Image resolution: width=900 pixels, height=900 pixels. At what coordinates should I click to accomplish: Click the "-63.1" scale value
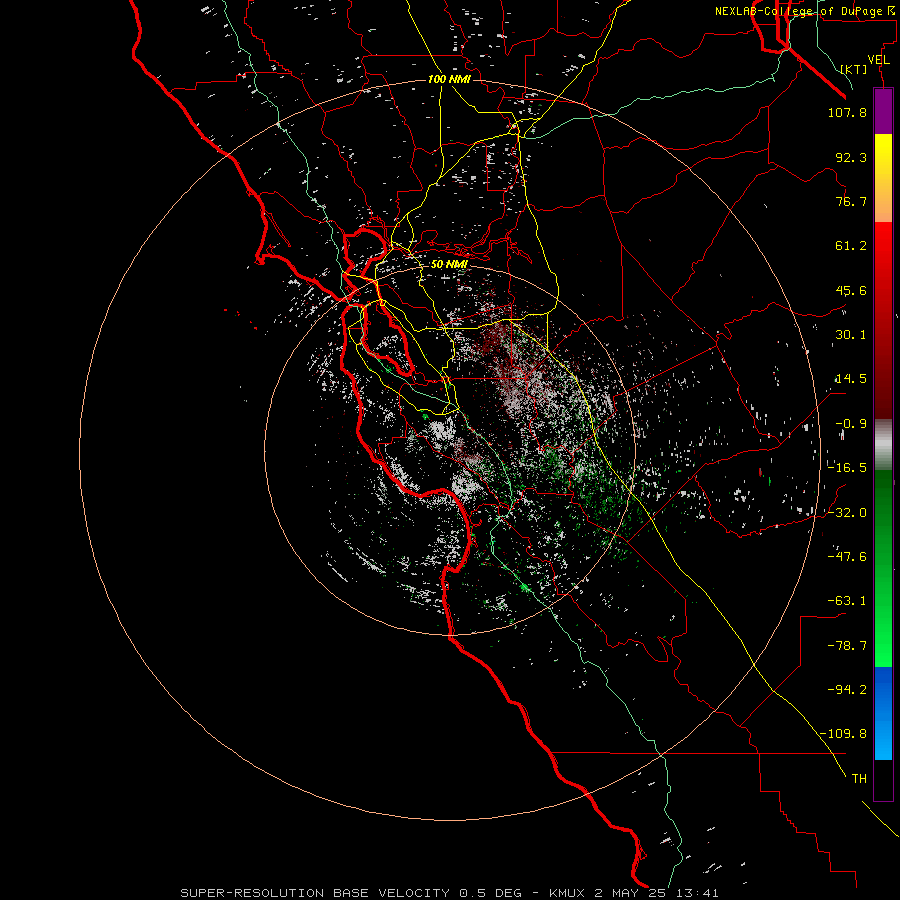(847, 601)
